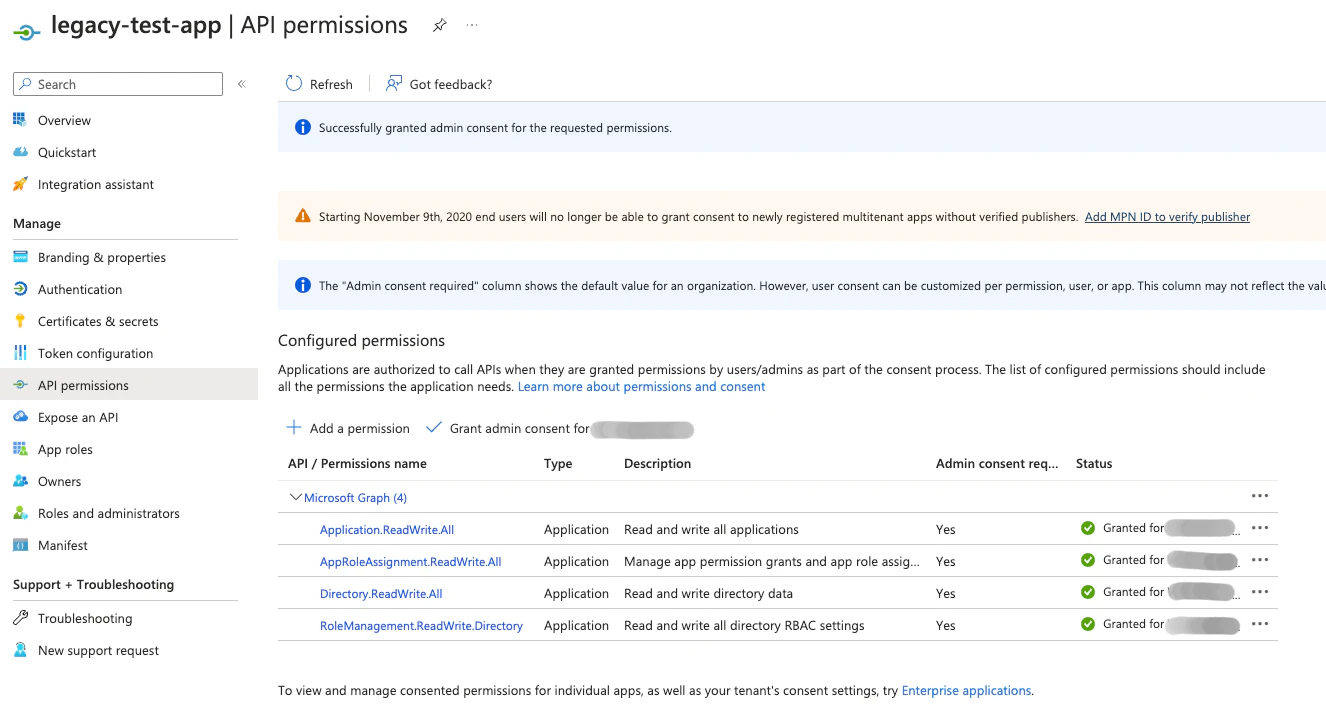This screenshot has height=709, width=1326.
Task: Open the more options ellipsis beside the title
Action: [x=472, y=26]
